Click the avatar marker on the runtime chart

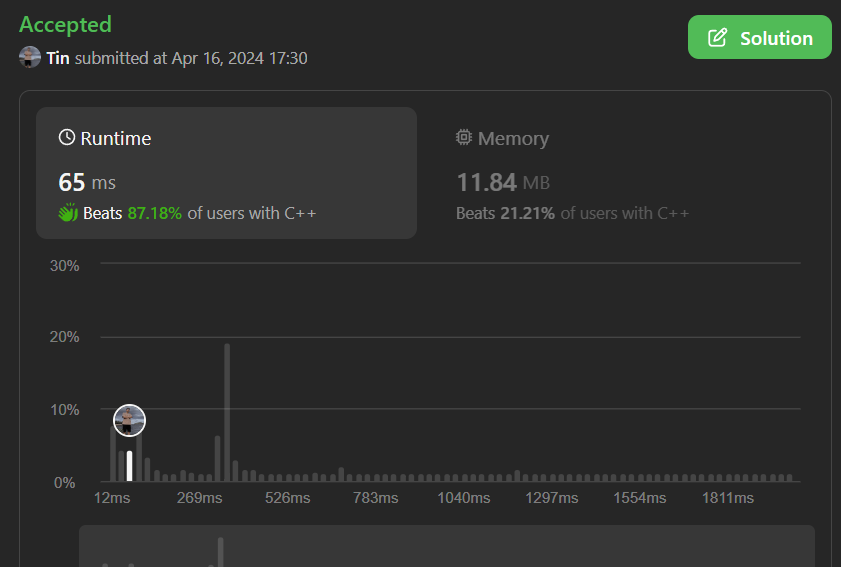tap(130, 420)
